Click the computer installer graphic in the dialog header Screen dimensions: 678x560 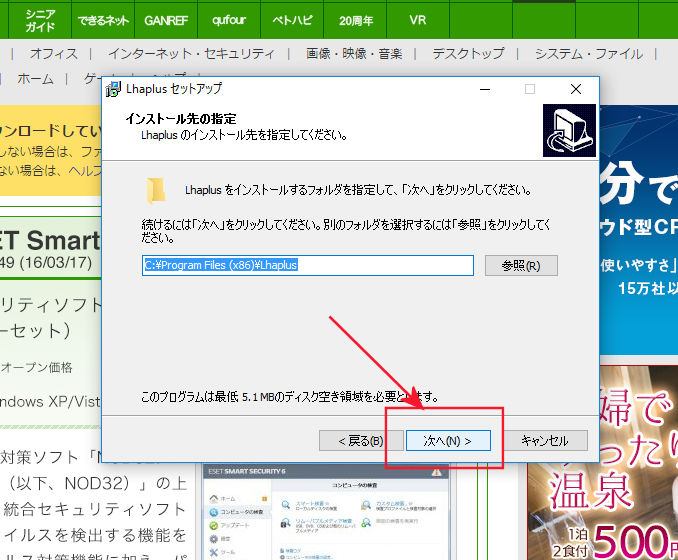click(569, 131)
